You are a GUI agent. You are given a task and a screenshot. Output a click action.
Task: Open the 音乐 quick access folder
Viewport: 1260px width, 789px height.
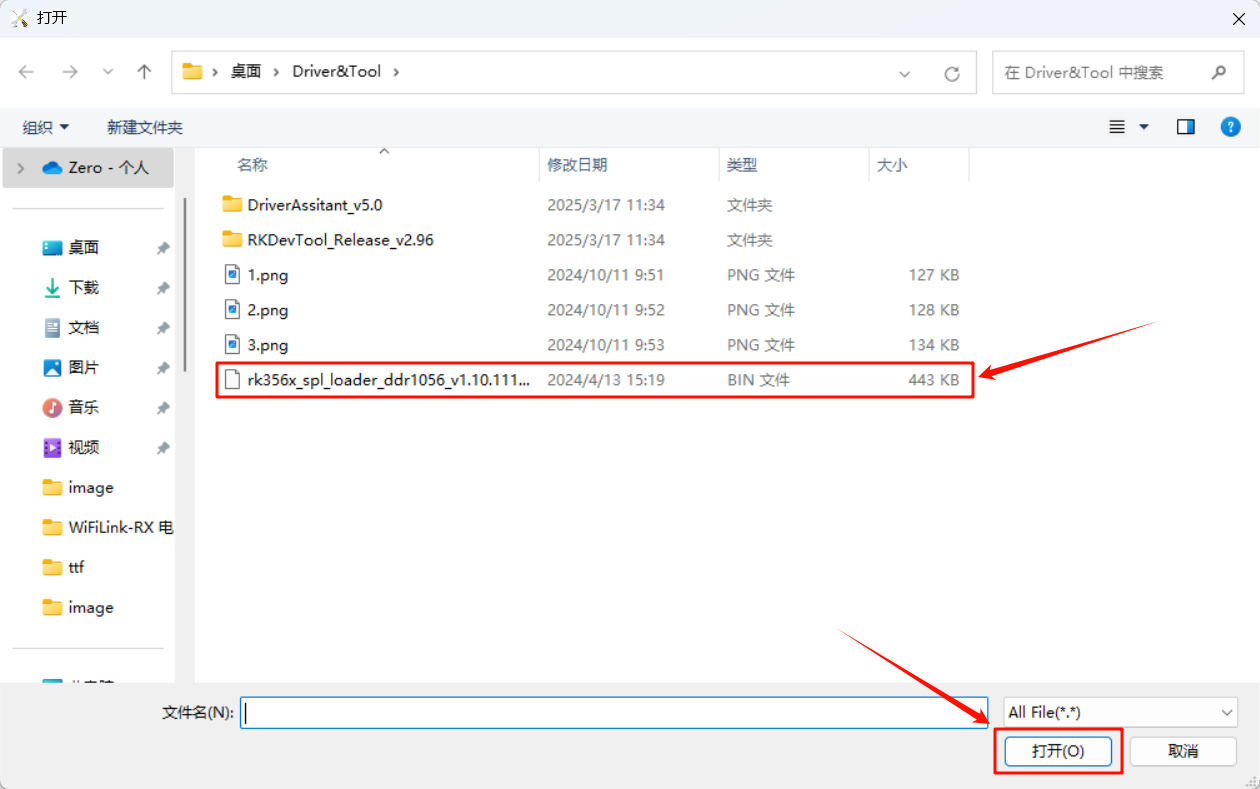click(x=84, y=408)
